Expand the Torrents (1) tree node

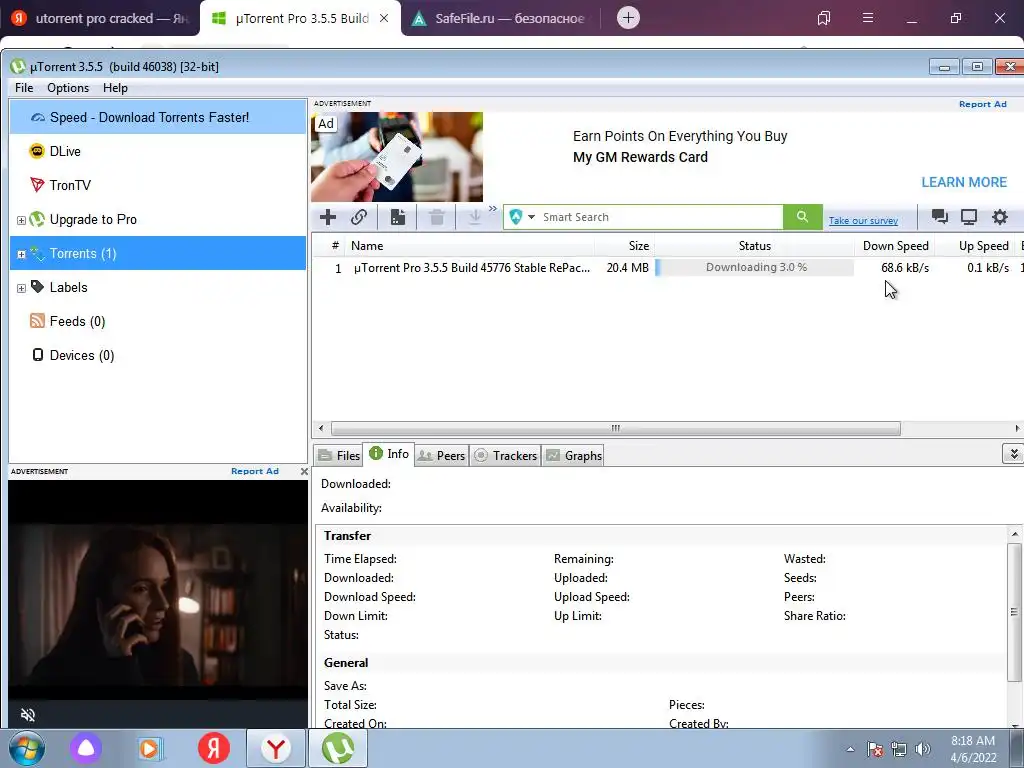pyautogui.click(x=21, y=254)
